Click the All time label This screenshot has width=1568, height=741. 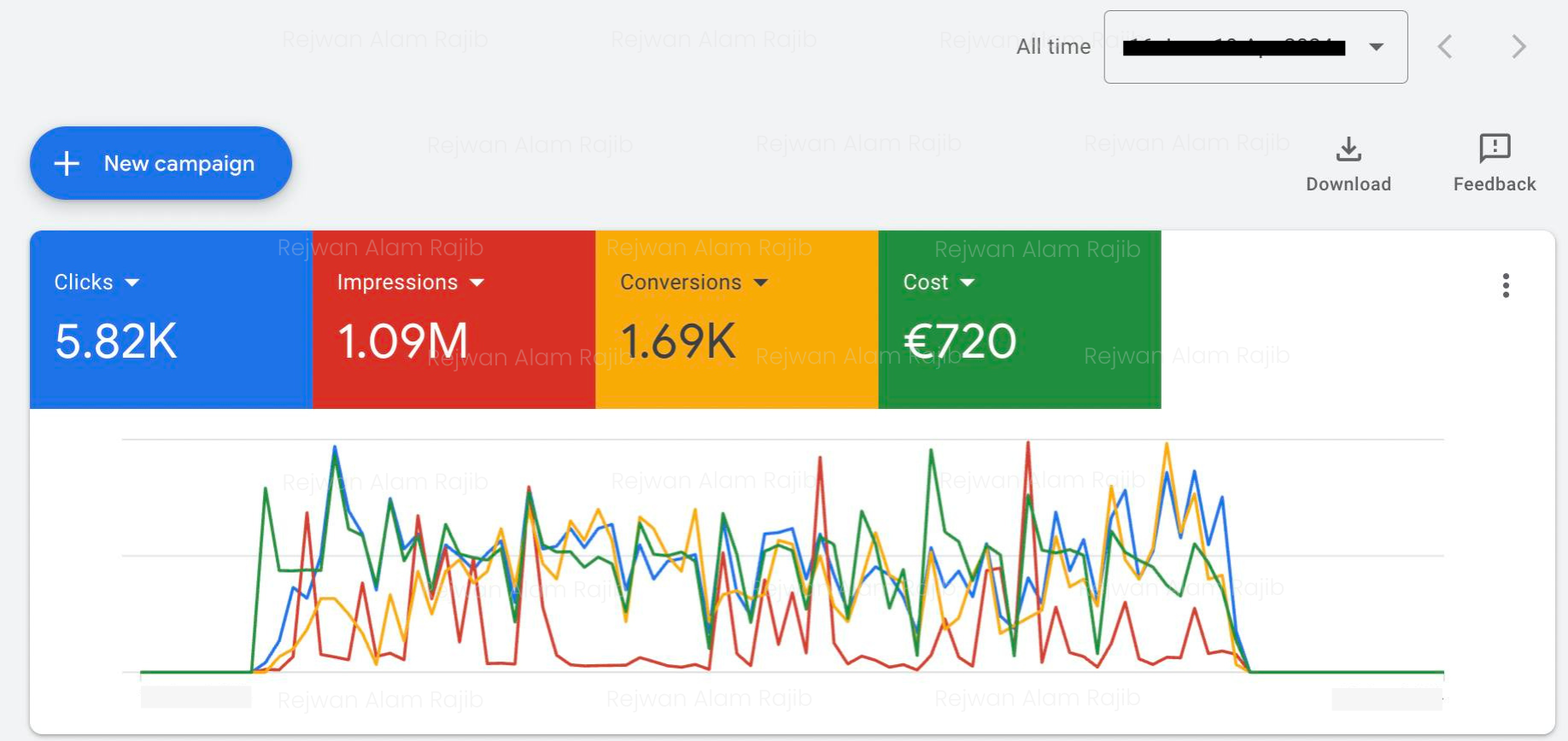pyautogui.click(x=1053, y=47)
